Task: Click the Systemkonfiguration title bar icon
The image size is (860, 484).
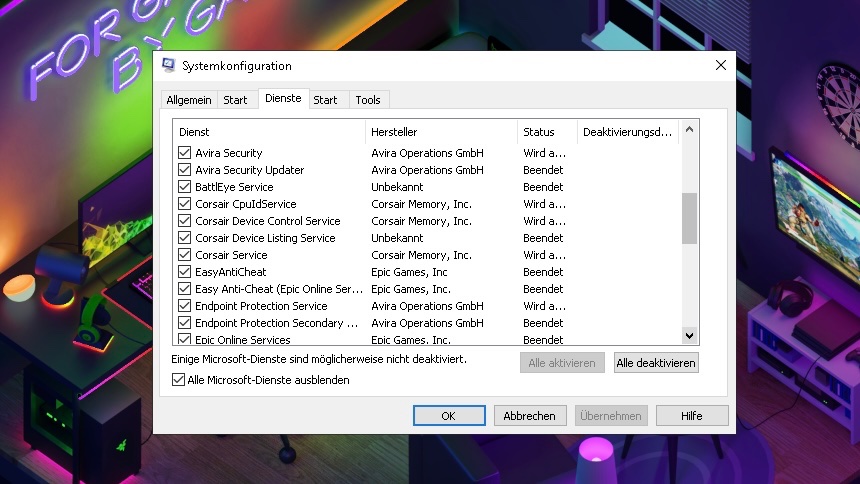Action: tap(169, 65)
